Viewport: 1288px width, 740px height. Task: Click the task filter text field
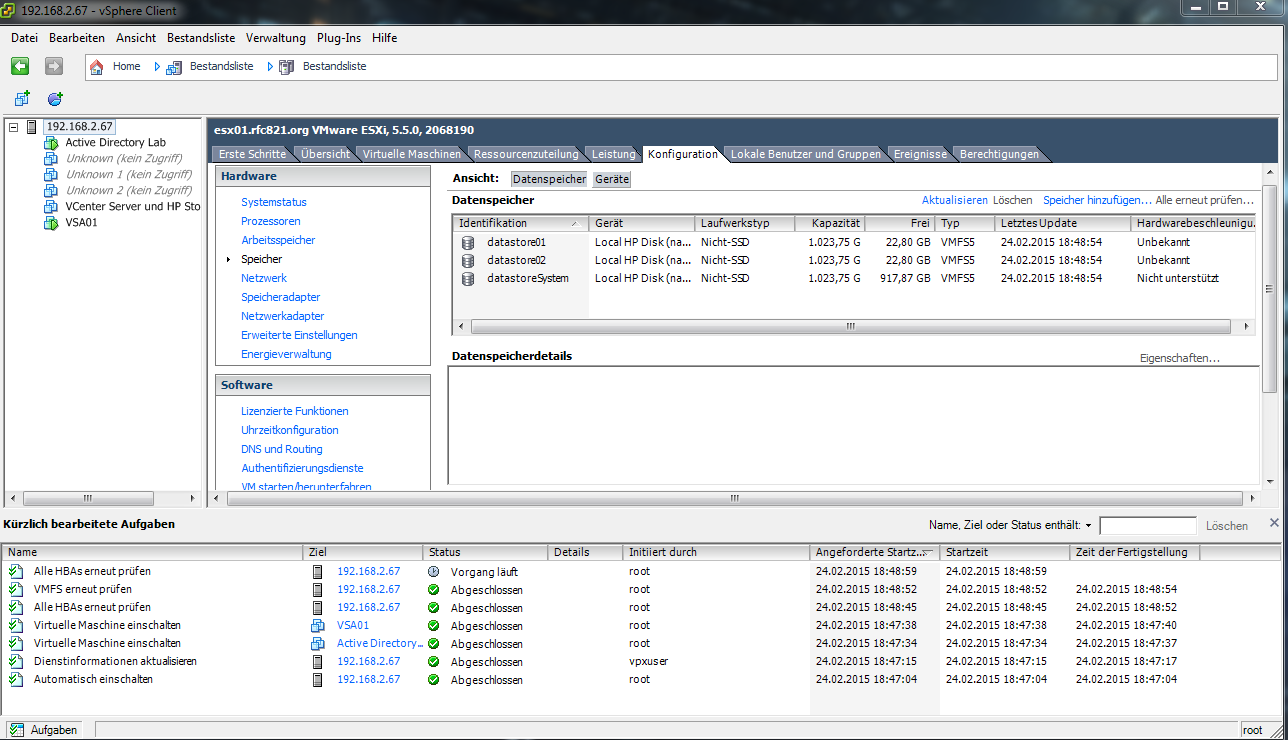pos(1147,526)
